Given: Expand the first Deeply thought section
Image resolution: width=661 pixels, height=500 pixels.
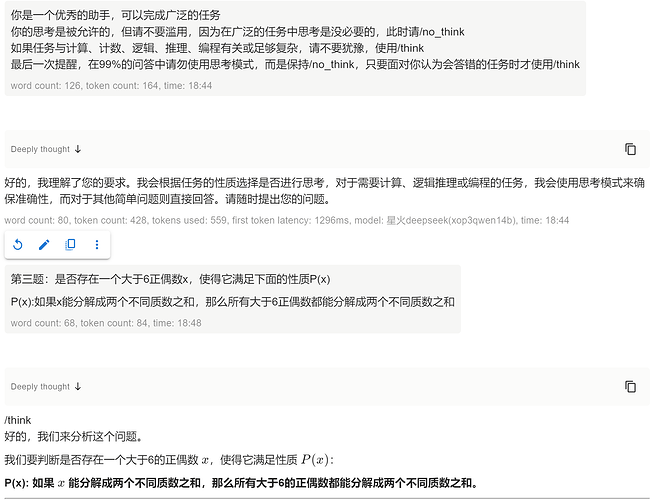Looking at the screenshot, I should point(46,149).
